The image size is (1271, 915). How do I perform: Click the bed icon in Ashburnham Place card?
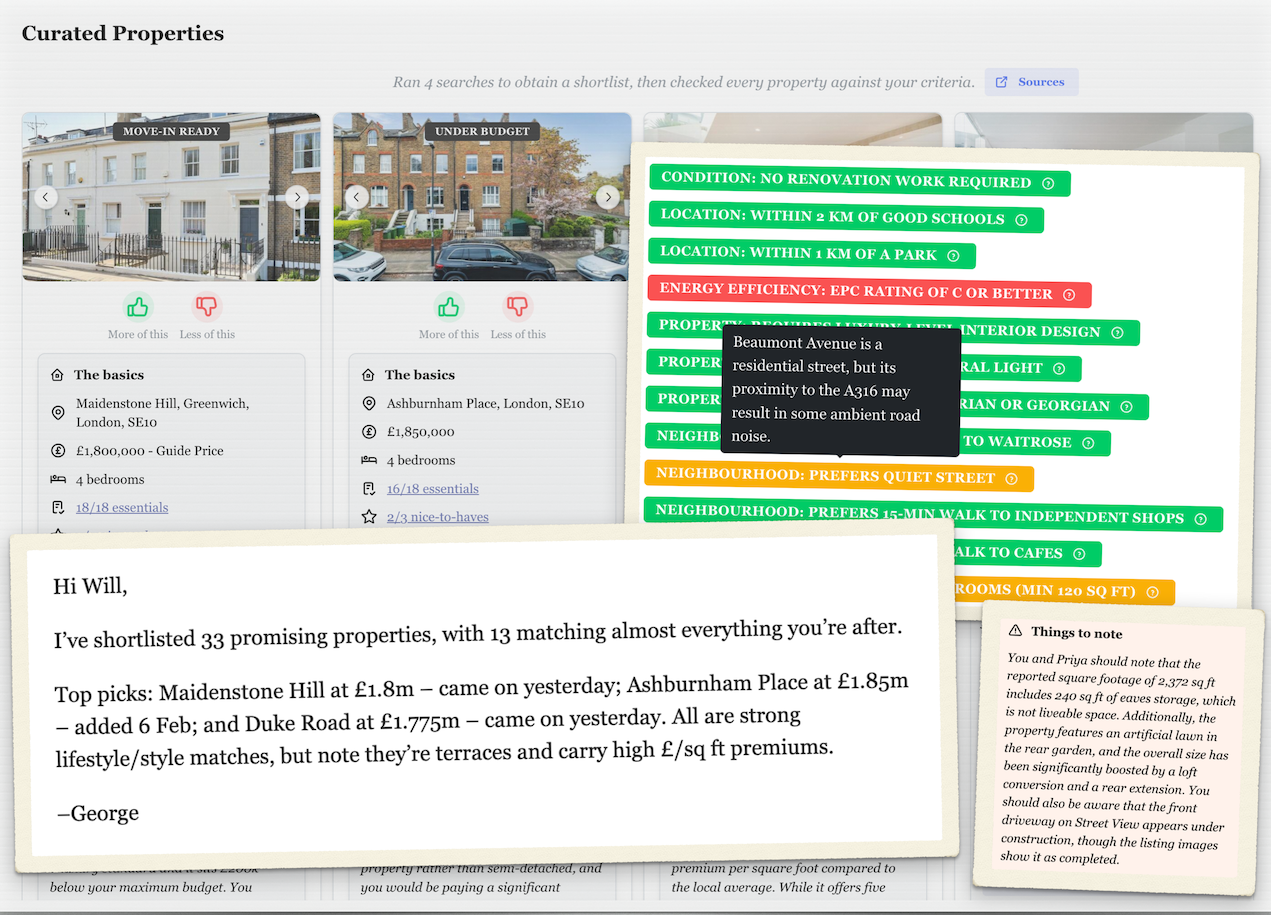click(369, 460)
